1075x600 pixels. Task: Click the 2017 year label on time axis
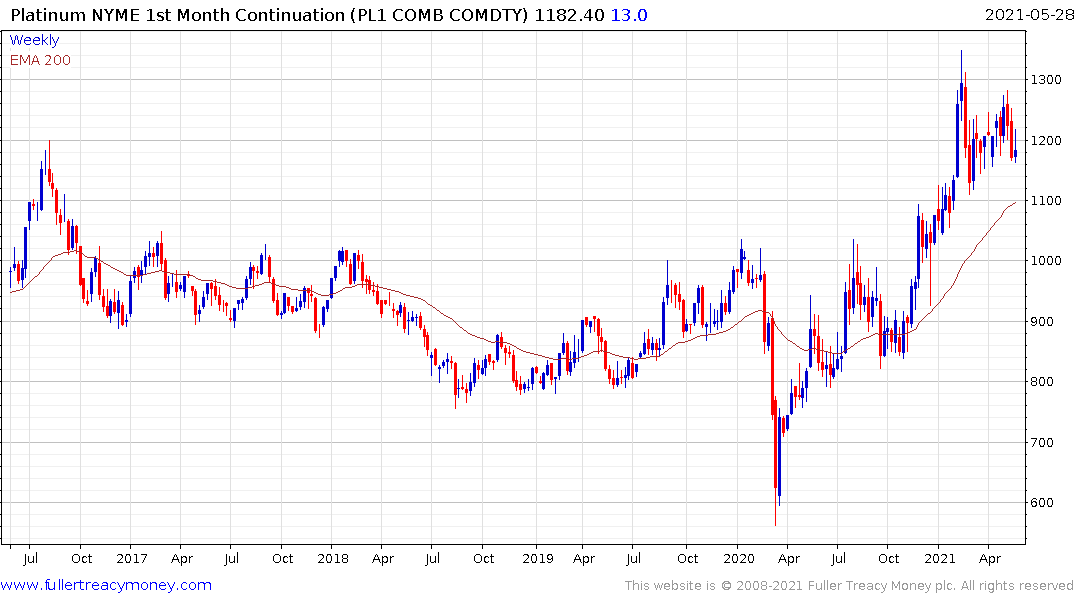point(132,558)
